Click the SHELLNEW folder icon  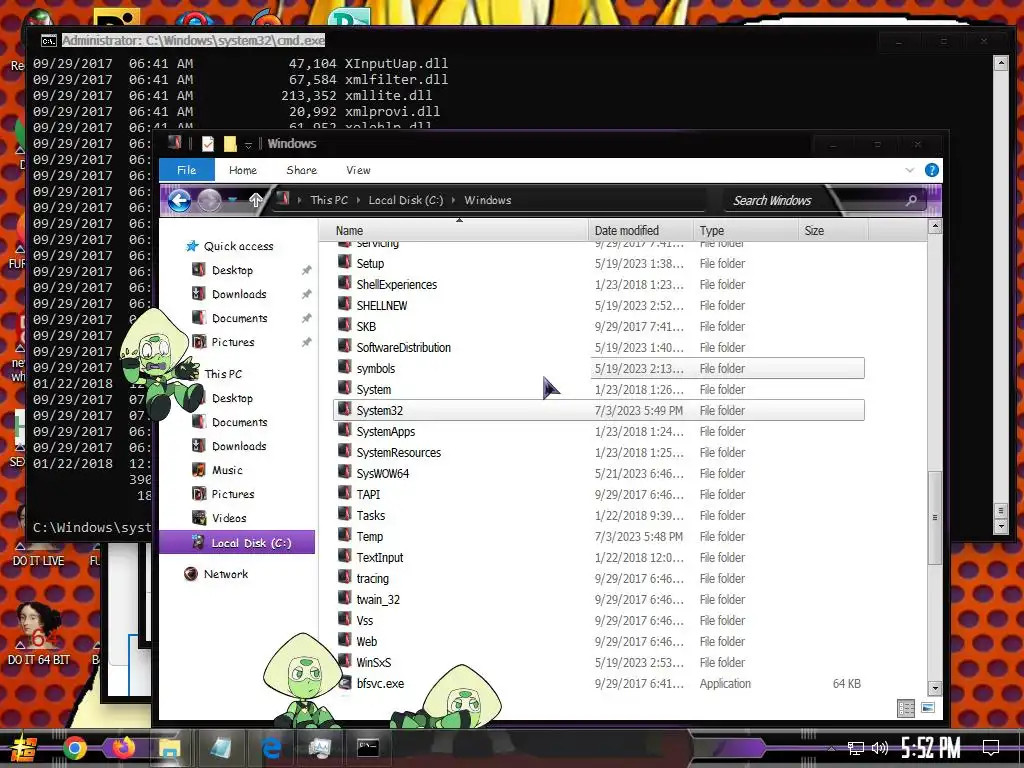(x=345, y=304)
